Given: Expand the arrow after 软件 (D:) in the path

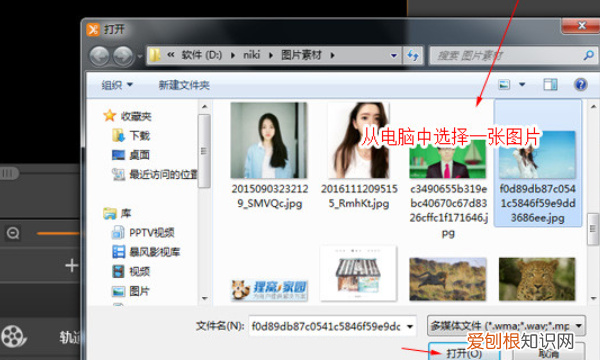Looking at the screenshot, I should 233,55.
